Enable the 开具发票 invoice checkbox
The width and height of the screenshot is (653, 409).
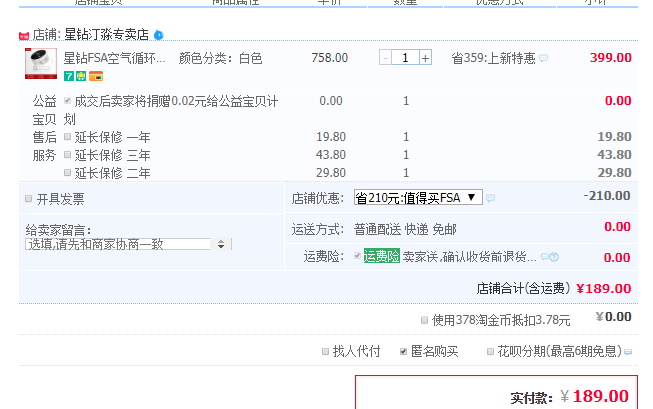click(x=28, y=198)
